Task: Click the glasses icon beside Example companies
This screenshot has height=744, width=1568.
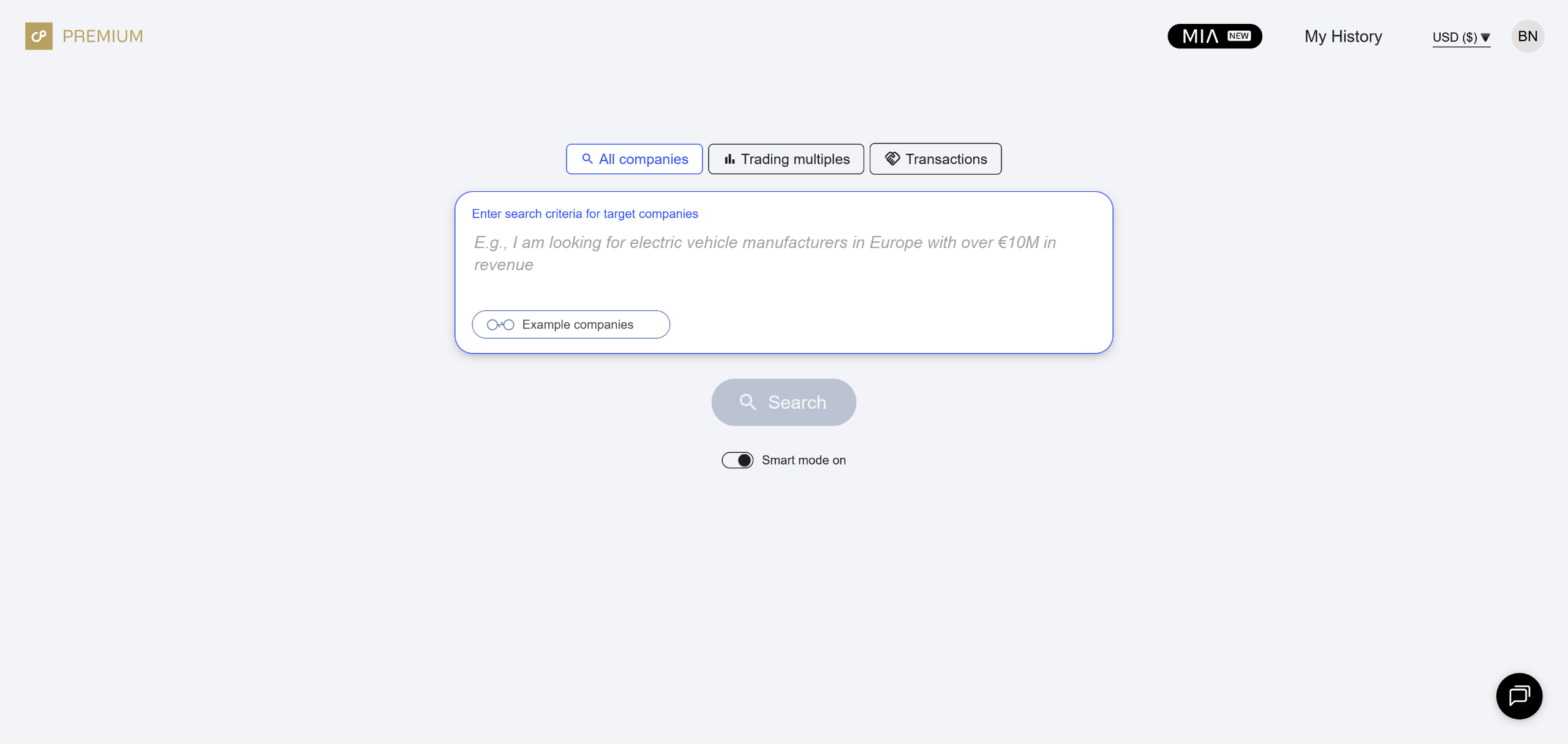Action: coord(500,325)
